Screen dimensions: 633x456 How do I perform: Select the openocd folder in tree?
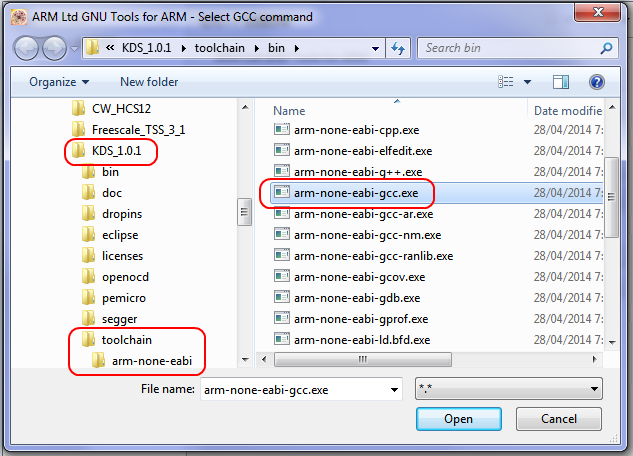click(115, 276)
